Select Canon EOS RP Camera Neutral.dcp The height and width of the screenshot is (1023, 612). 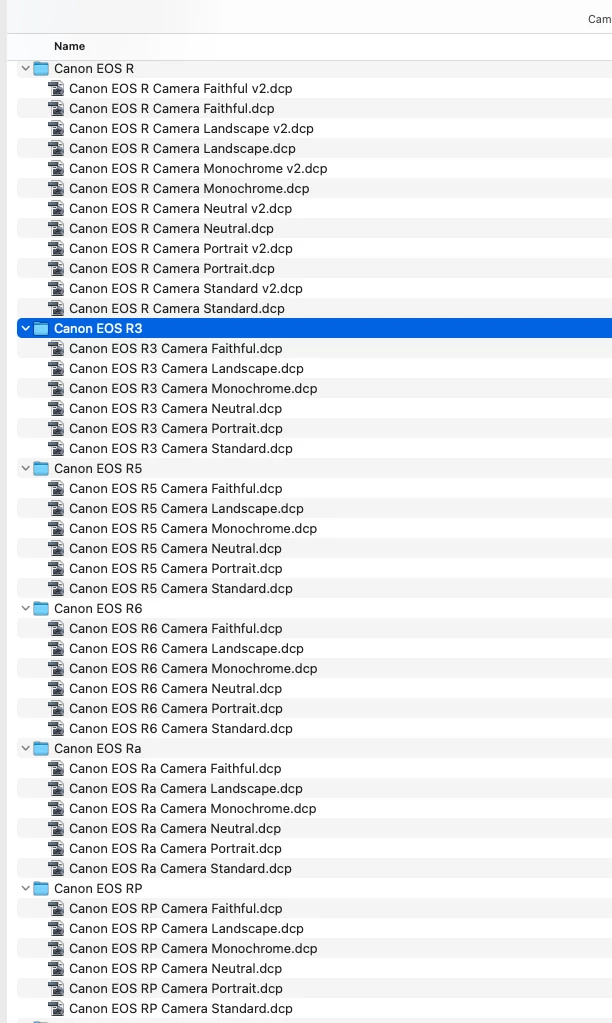(x=176, y=968)
